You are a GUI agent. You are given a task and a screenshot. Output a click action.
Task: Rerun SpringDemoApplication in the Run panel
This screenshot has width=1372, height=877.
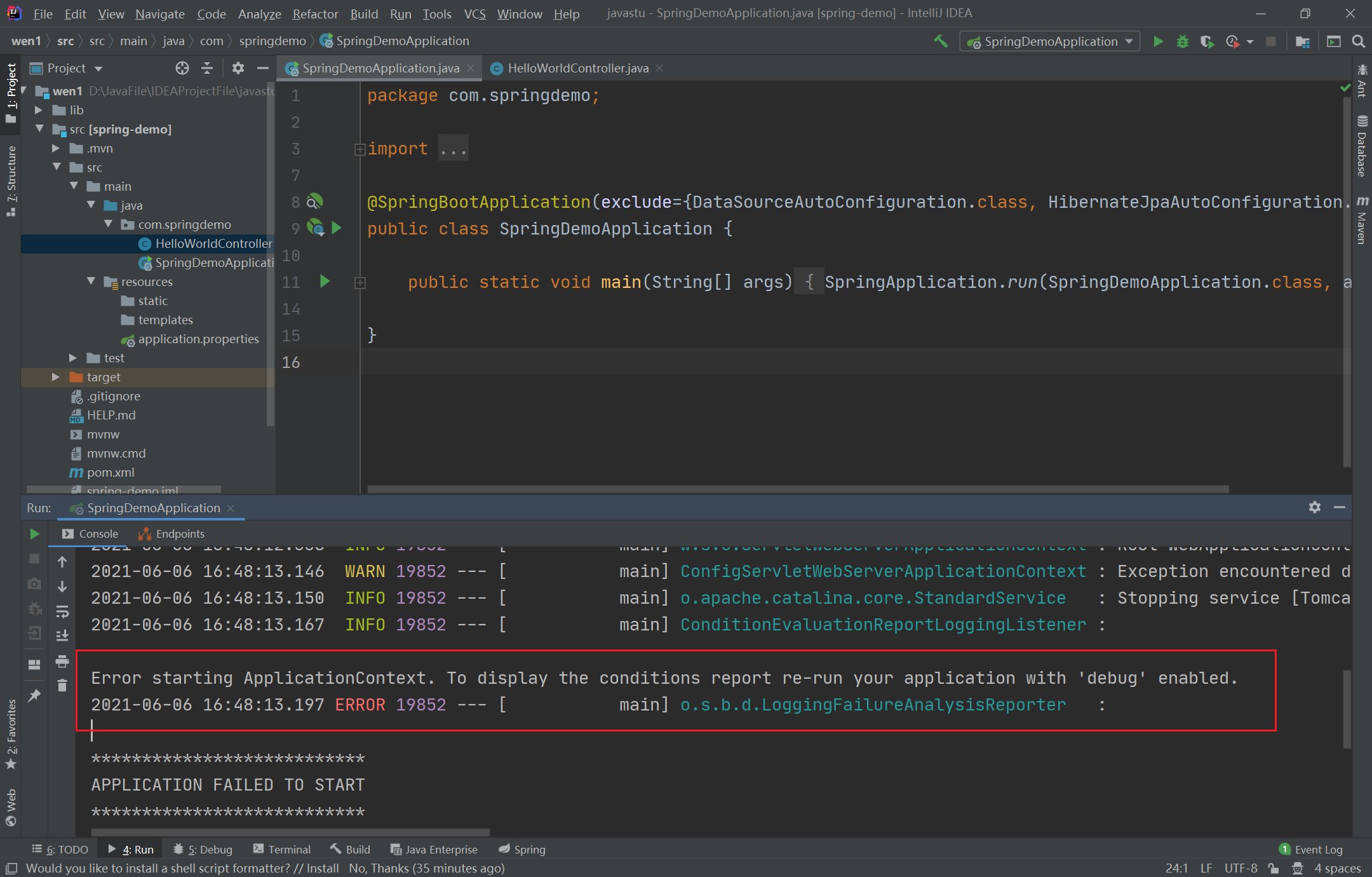[x=35, y=534]
